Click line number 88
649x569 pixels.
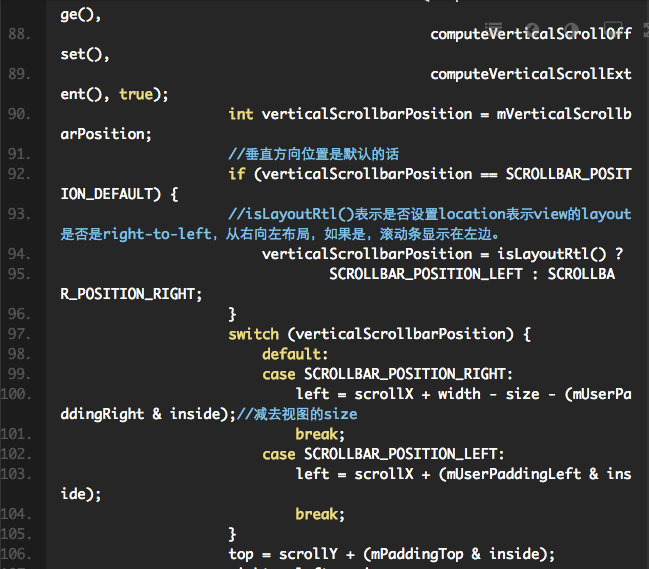pyautogui.click(x=19, y=34)
